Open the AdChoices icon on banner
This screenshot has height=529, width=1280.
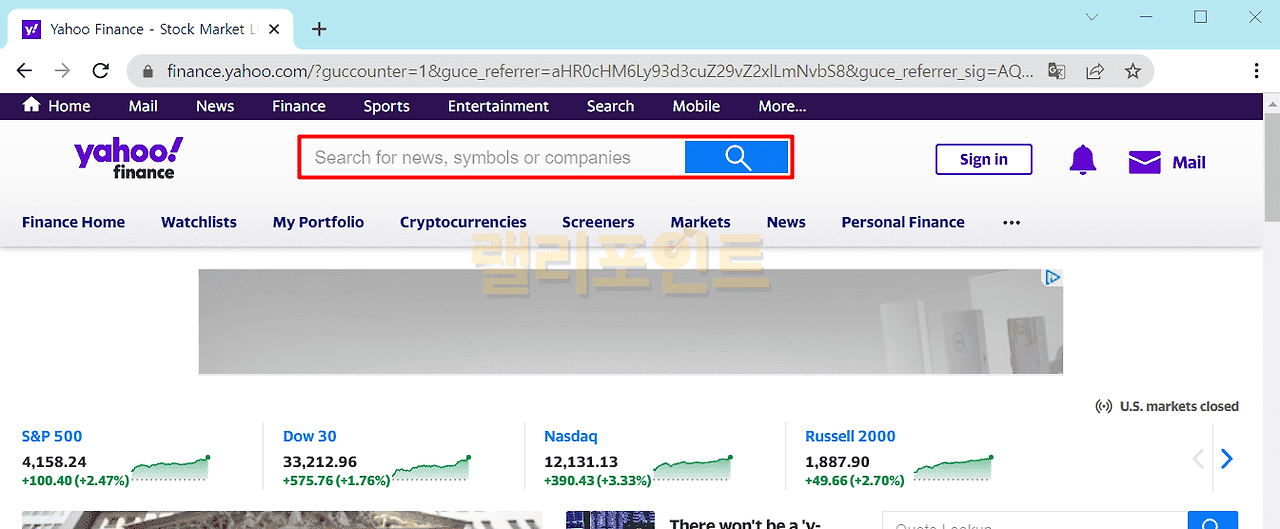1052,277
